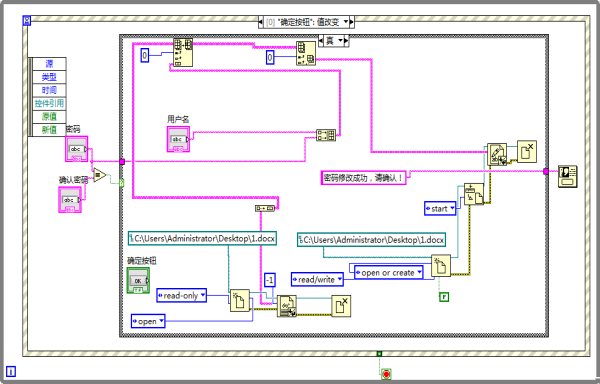The image size is (600, 384).
Task: Click the 确定按钮 OK boolean terminal
Action: 138,280
